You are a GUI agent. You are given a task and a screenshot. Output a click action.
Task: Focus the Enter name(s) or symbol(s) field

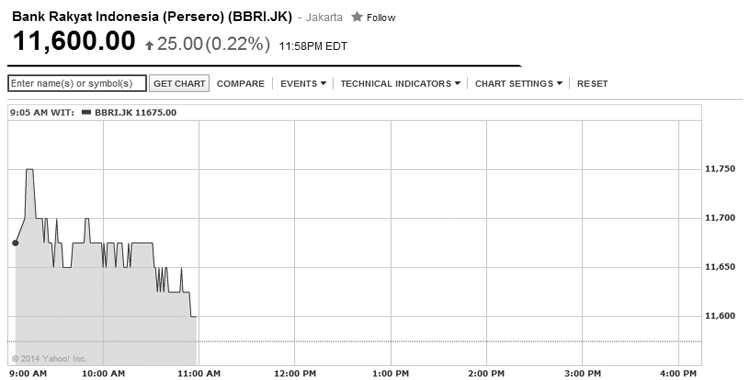click(x=77, y=83)
